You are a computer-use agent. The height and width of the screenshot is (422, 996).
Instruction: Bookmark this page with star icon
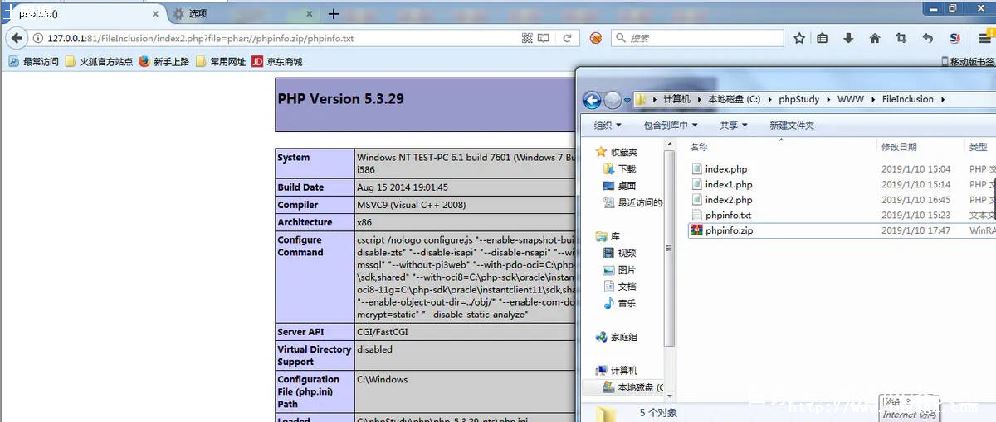[799, 38]
